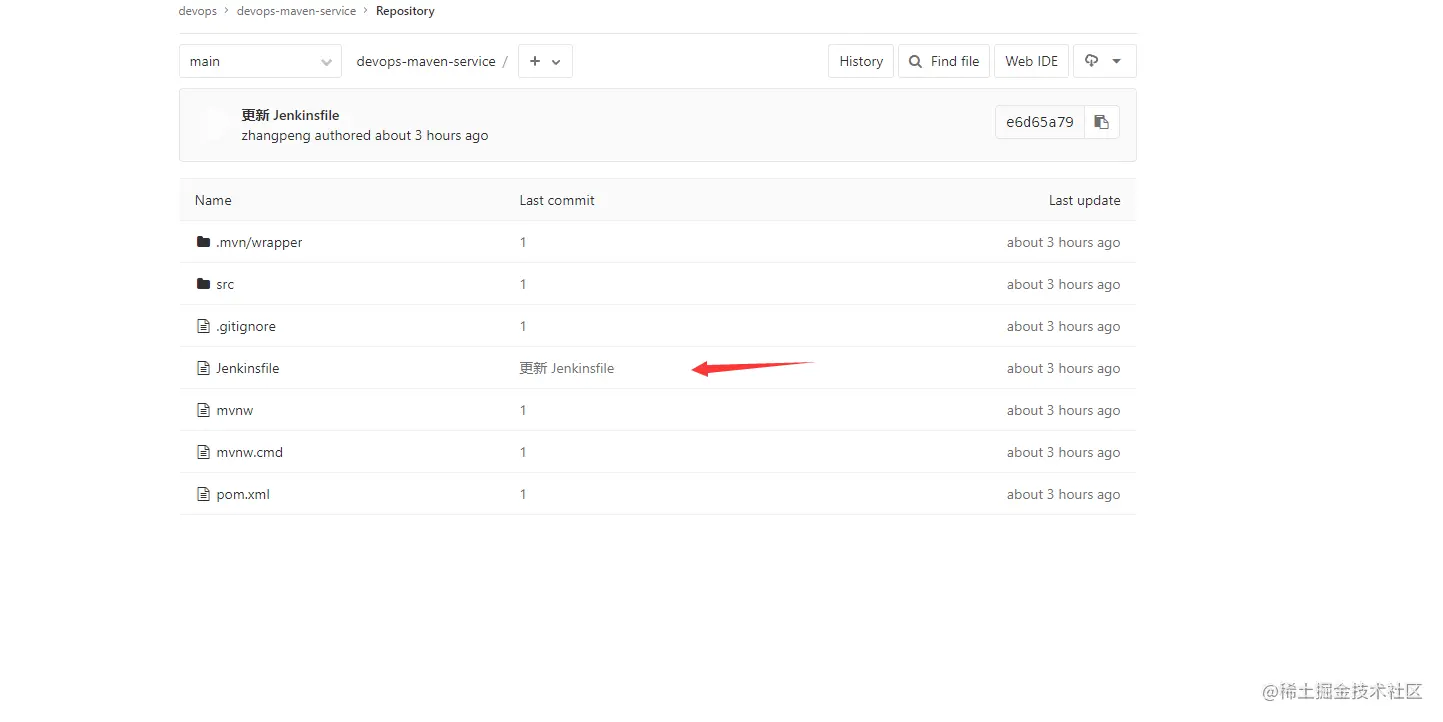Open the download source code dropdown

(x=1104, y=61)
